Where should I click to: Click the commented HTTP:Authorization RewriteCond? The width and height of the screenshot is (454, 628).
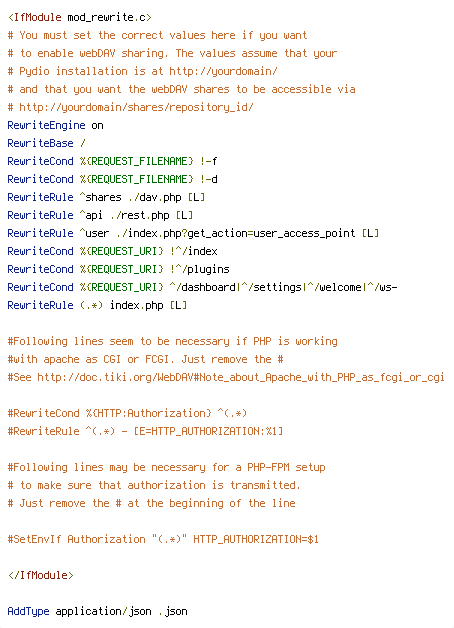[127, 413]
